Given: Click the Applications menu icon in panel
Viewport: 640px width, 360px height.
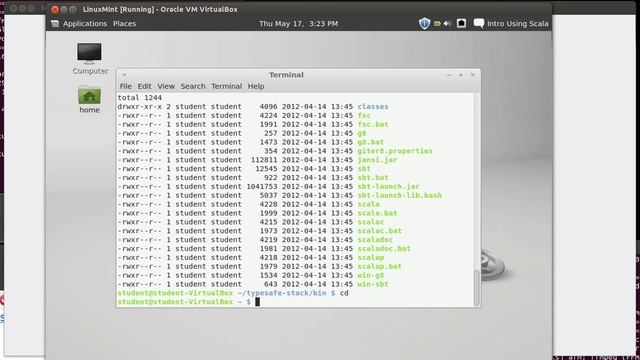Looking at the screenshot, I should point(55,24).
